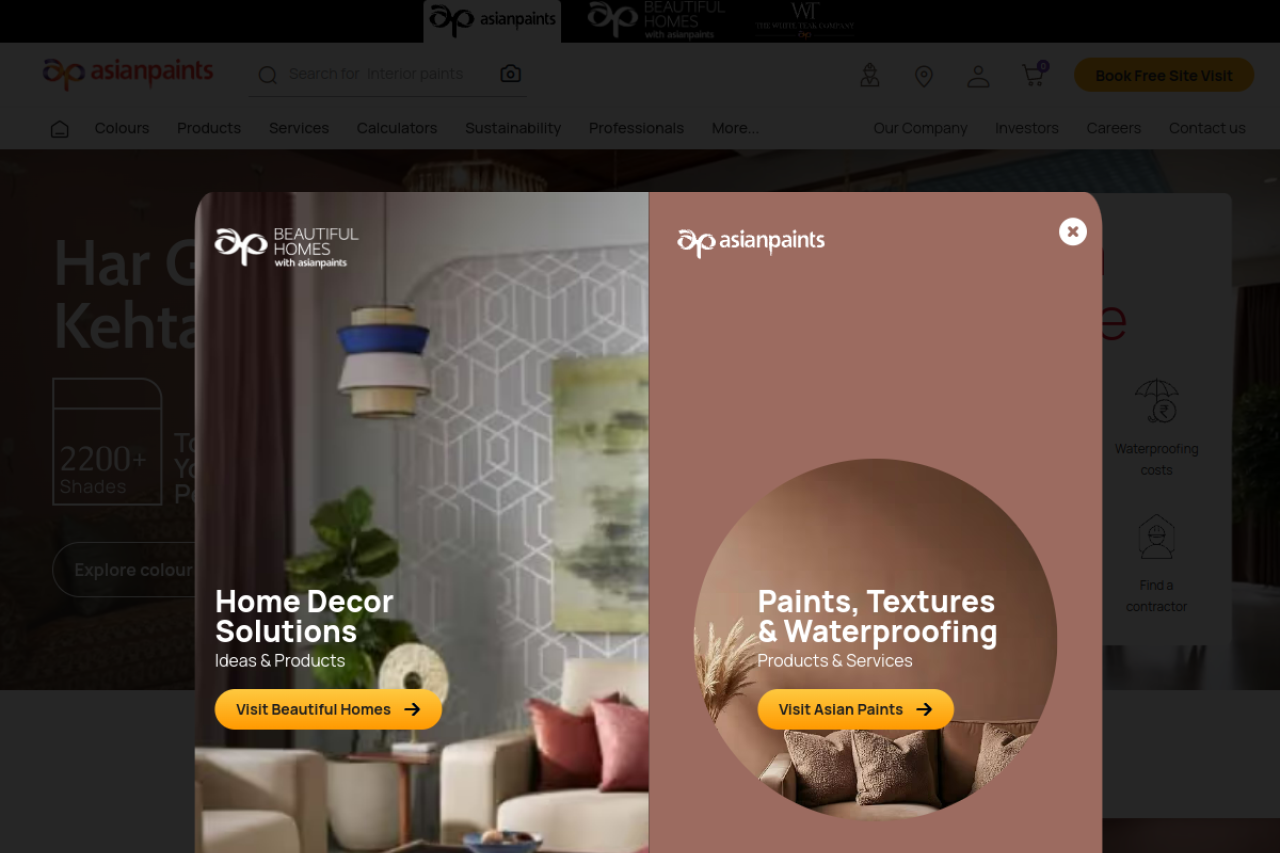Open the user account profile icon

tap(978, 76)
